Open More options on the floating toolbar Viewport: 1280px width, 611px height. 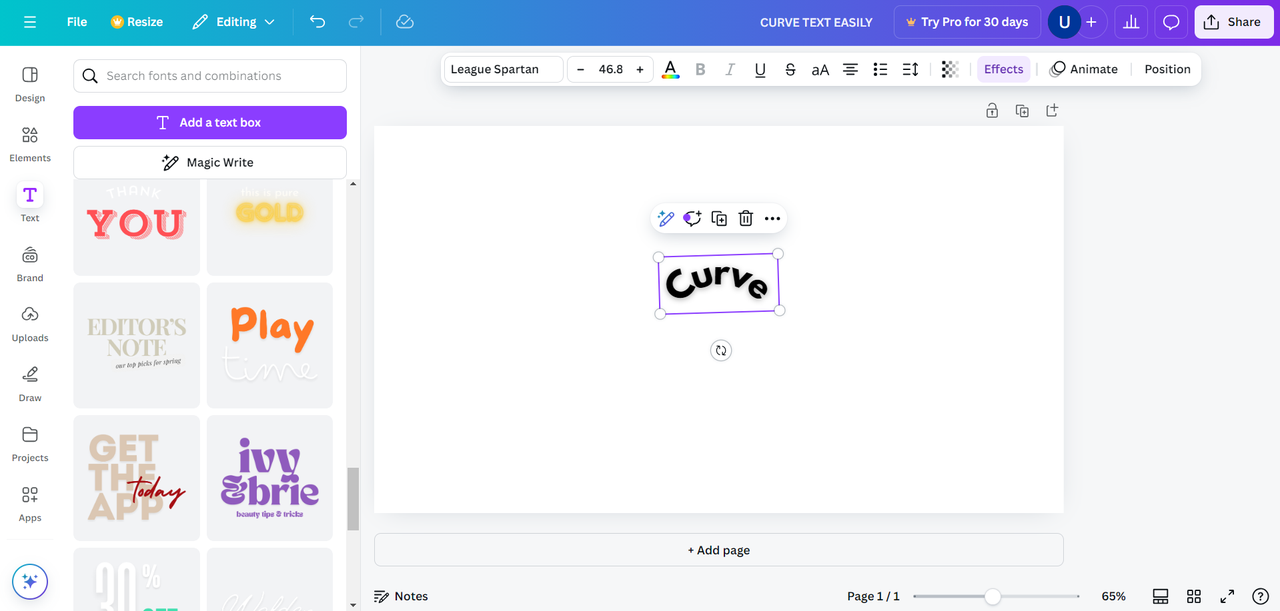pyautogui.click(x=772, y=218)
